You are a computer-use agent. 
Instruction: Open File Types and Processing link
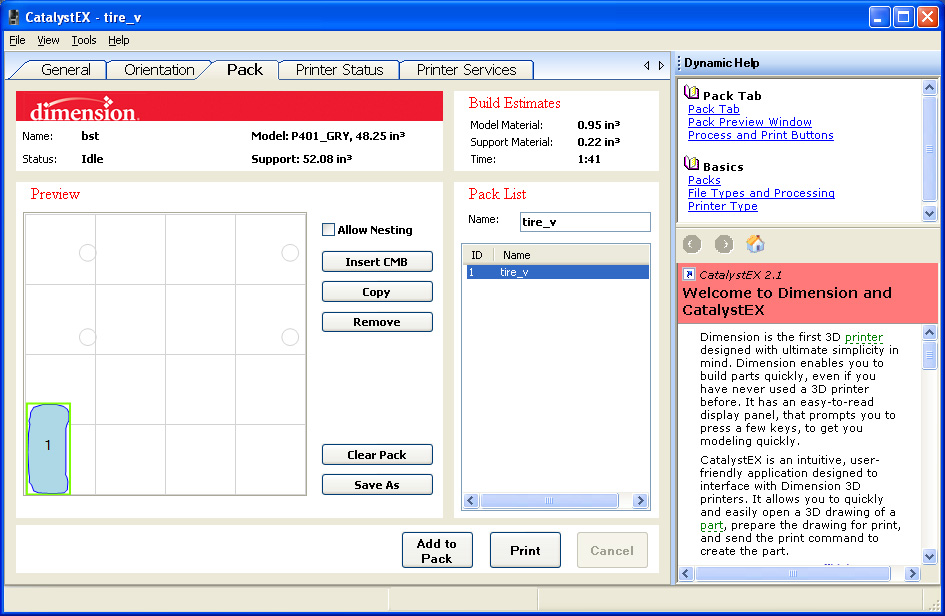tap(761, 193)
